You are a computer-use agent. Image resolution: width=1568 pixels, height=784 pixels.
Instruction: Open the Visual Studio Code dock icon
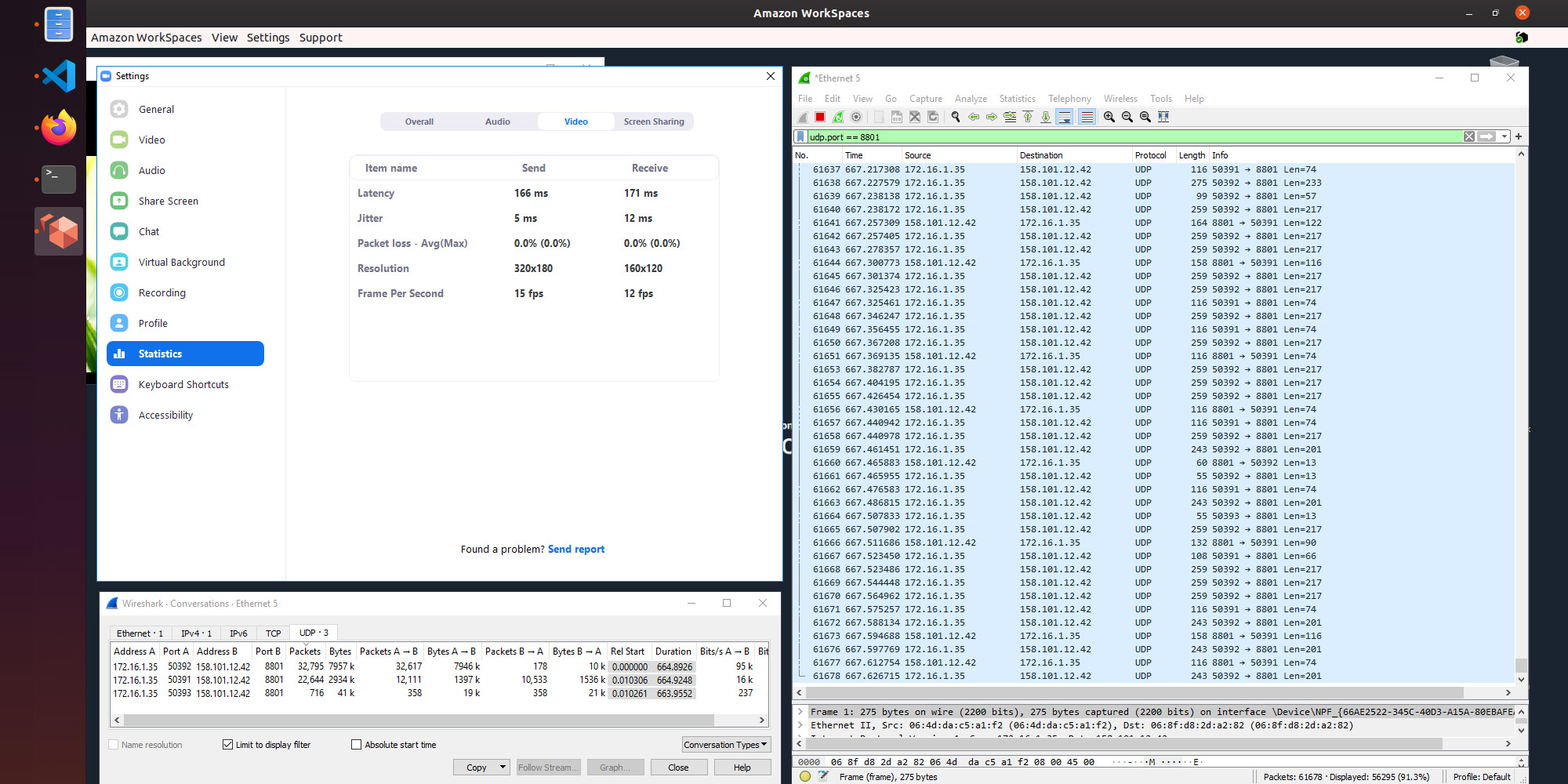59,76
